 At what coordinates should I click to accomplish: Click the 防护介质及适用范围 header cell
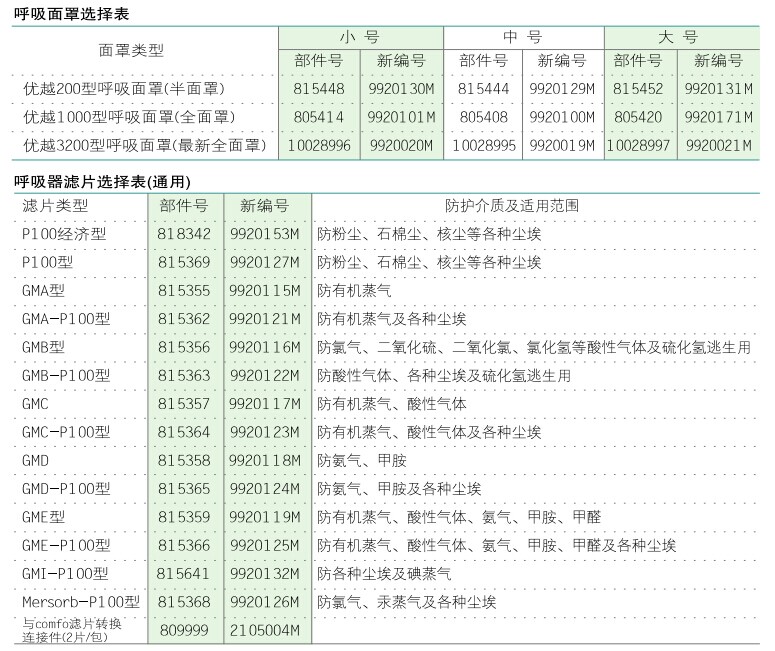point(512,206)
